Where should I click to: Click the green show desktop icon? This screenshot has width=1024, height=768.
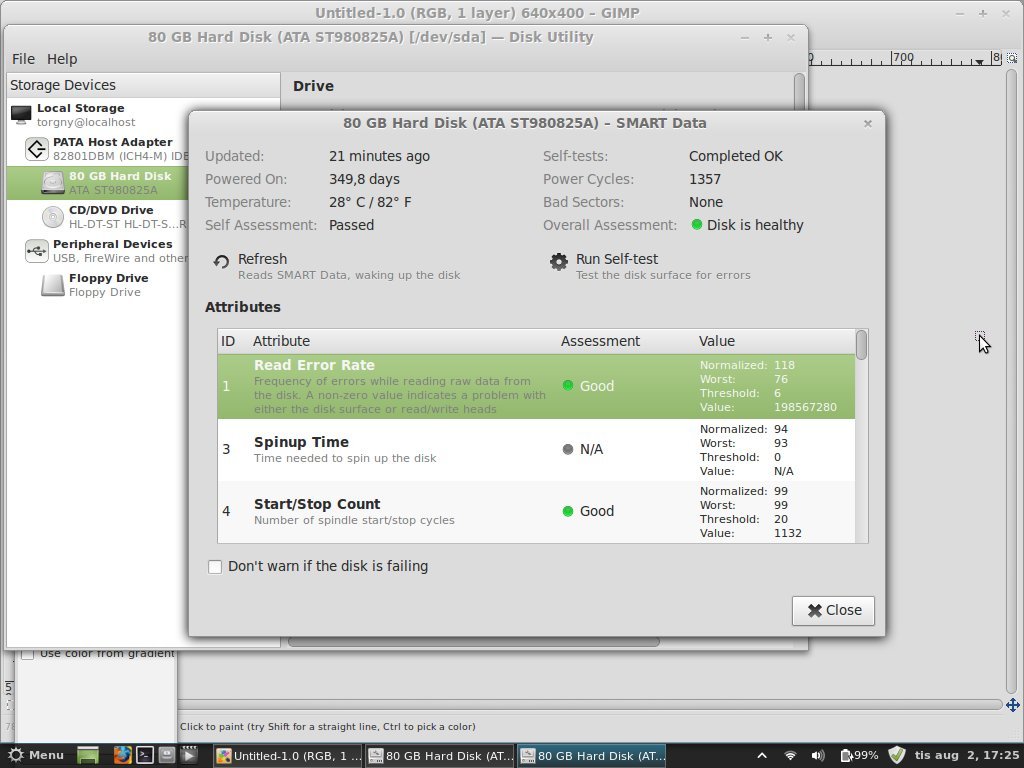(88, 756)
